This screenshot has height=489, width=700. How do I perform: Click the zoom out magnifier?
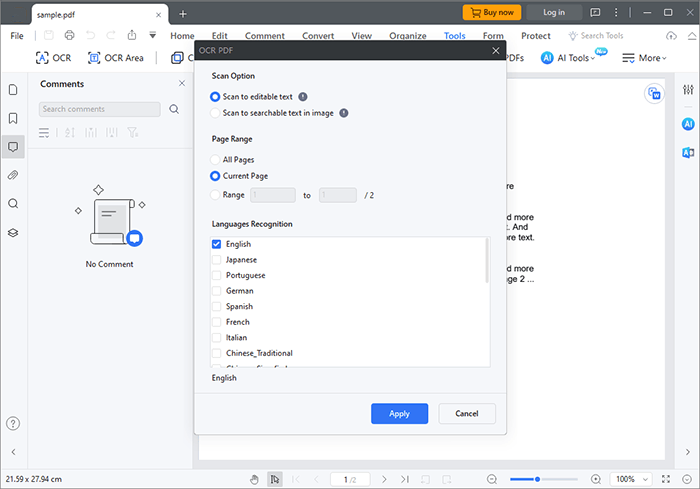tap(492, 479)
